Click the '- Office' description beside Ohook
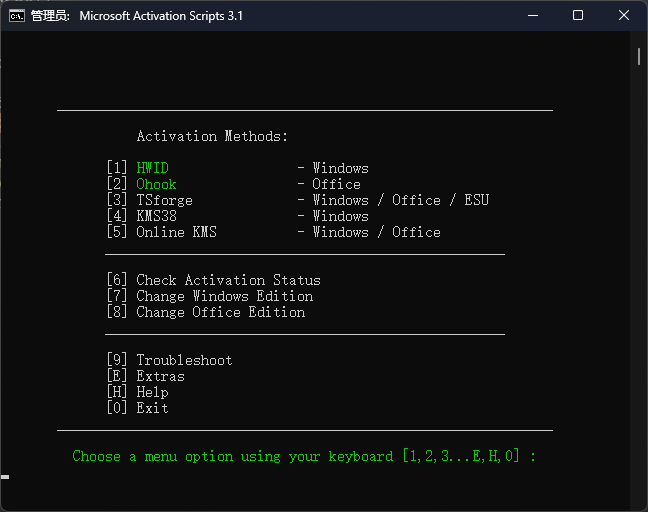 (x=329, y=184)
